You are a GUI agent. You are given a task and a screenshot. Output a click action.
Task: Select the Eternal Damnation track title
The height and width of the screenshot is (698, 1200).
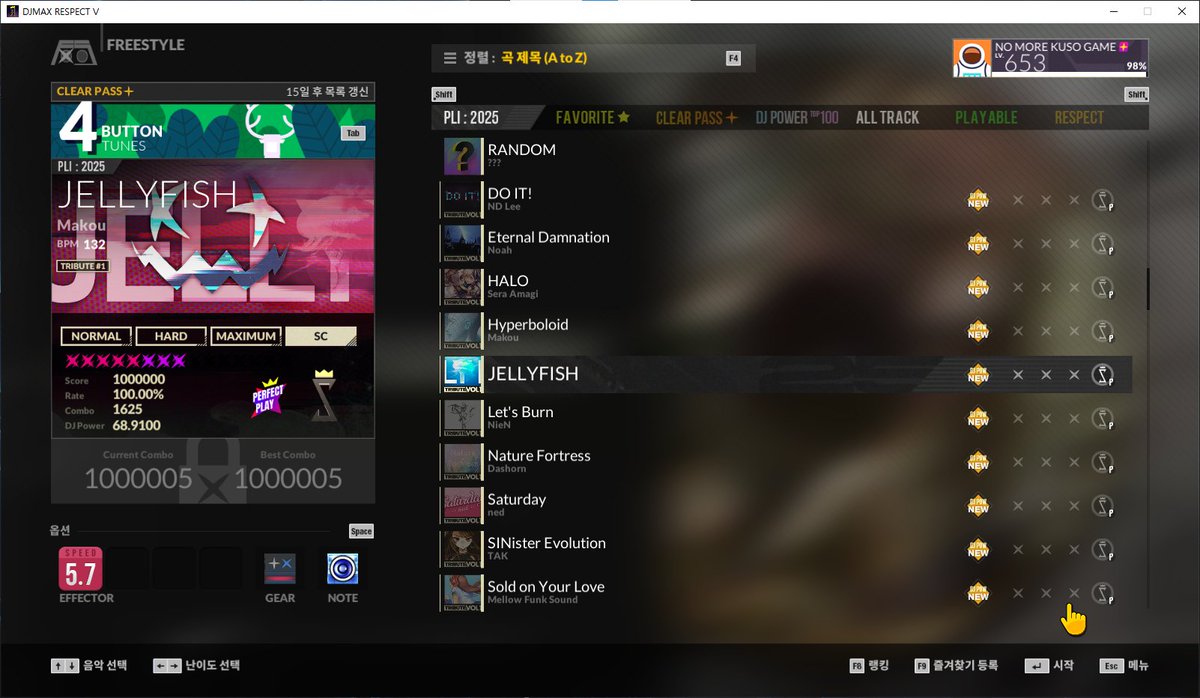[548, 237]
